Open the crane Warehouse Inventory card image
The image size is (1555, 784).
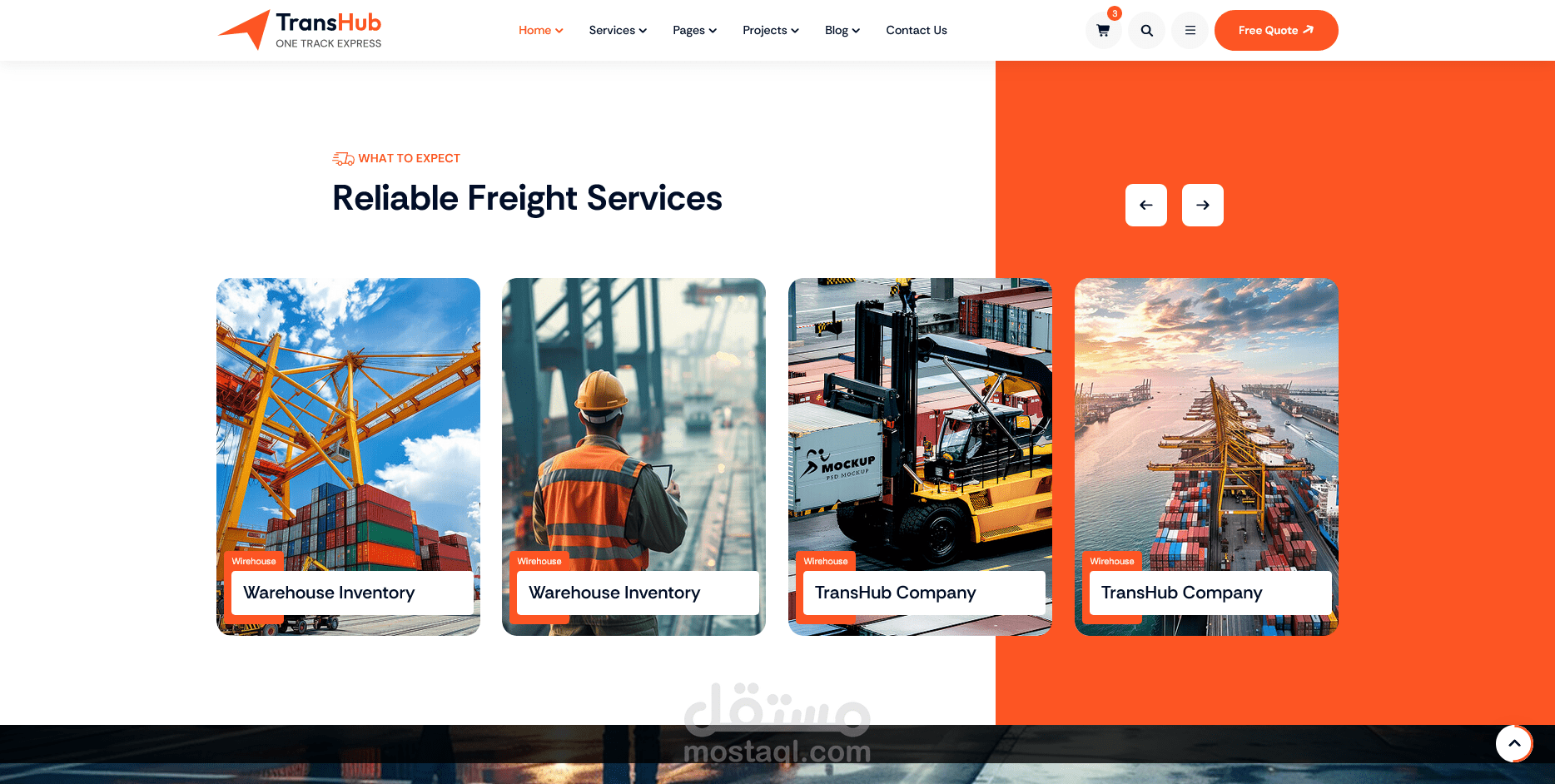pyautogui.click(x=348, y=416)
